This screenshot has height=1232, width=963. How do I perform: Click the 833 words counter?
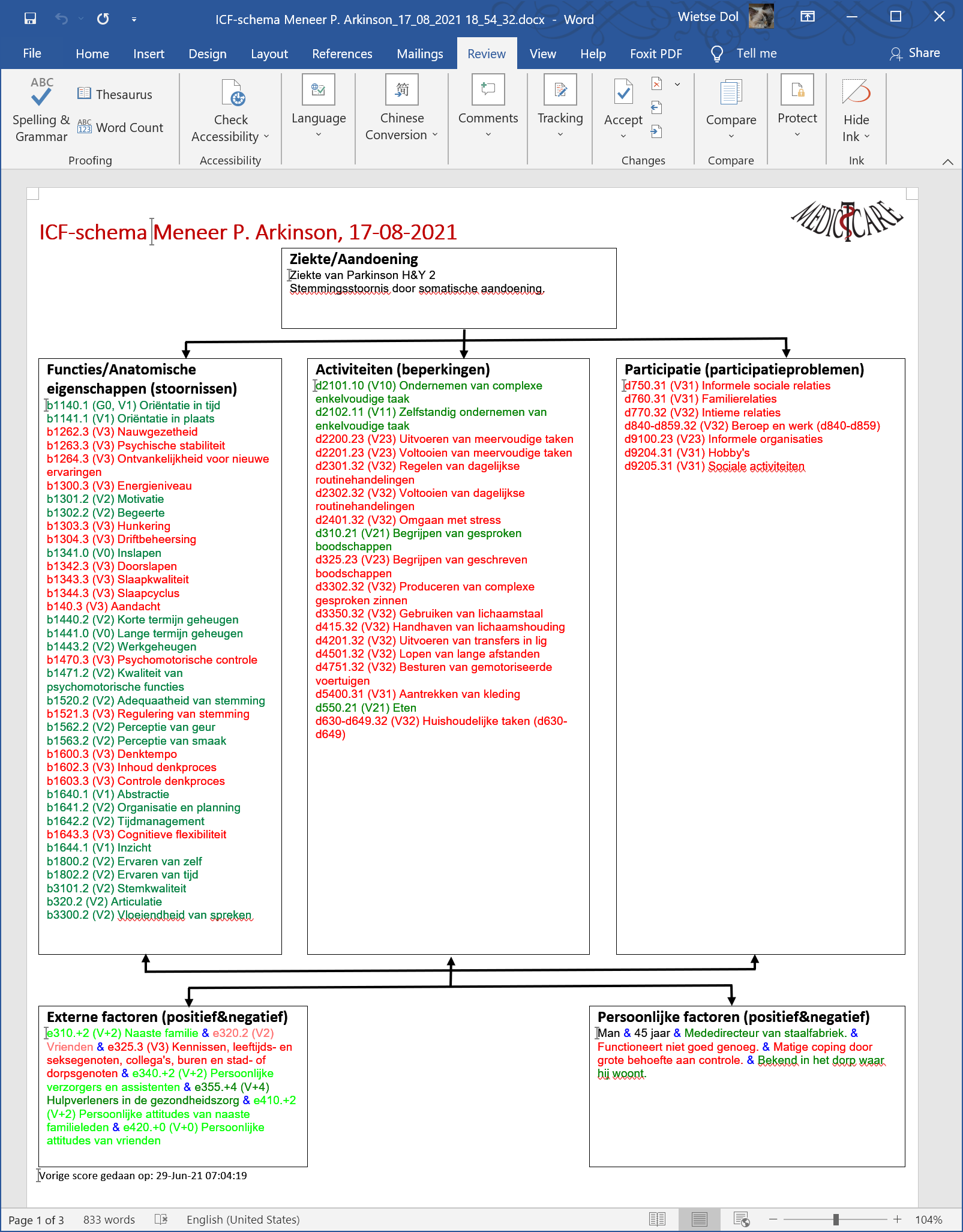109,1219
